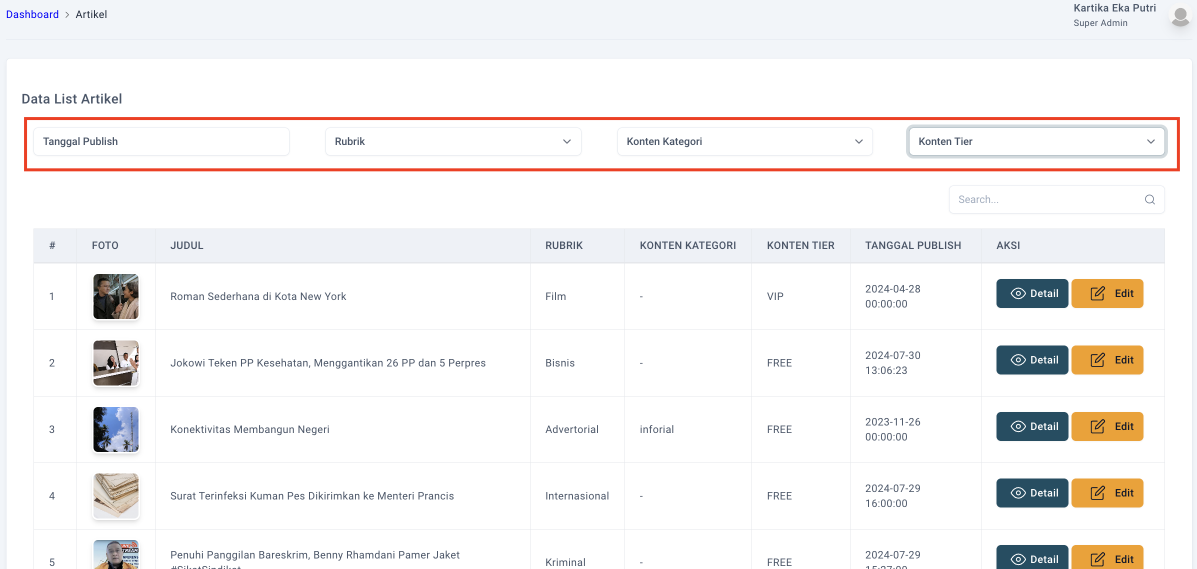Open Detail for Konektivitas Membangun Negeri
This screenshot has height=569, width=1197.
click(1032, 426)
